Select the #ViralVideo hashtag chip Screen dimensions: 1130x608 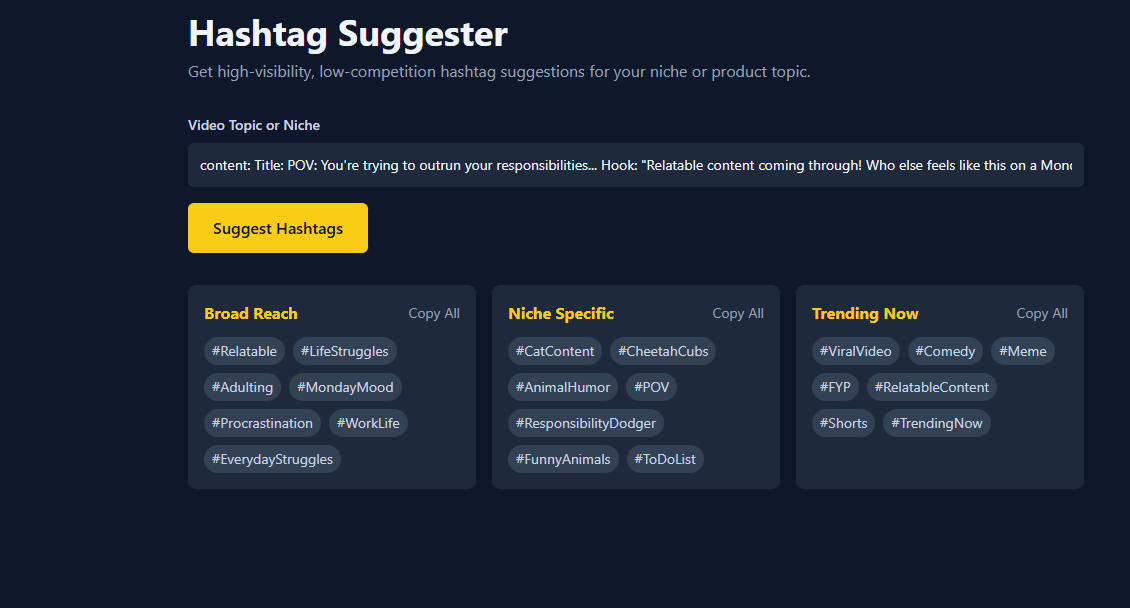[856, 351]
